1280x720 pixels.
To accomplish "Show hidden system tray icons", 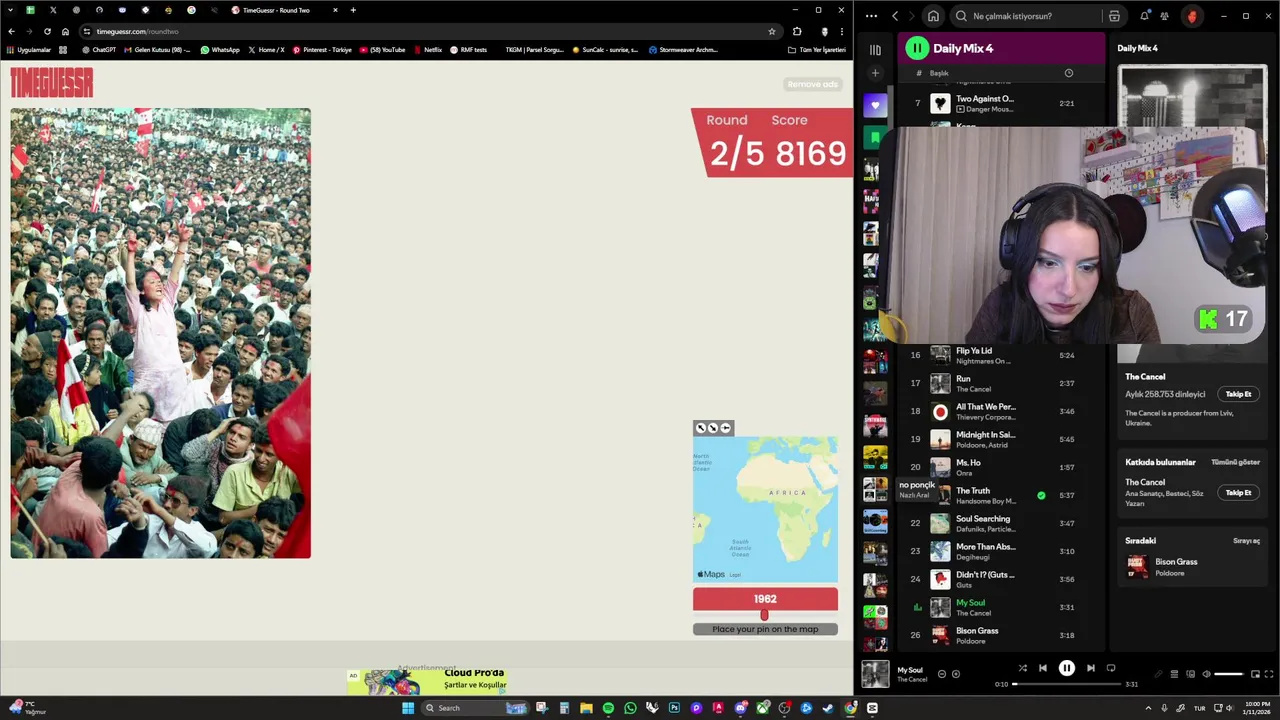I will 1147,708.
